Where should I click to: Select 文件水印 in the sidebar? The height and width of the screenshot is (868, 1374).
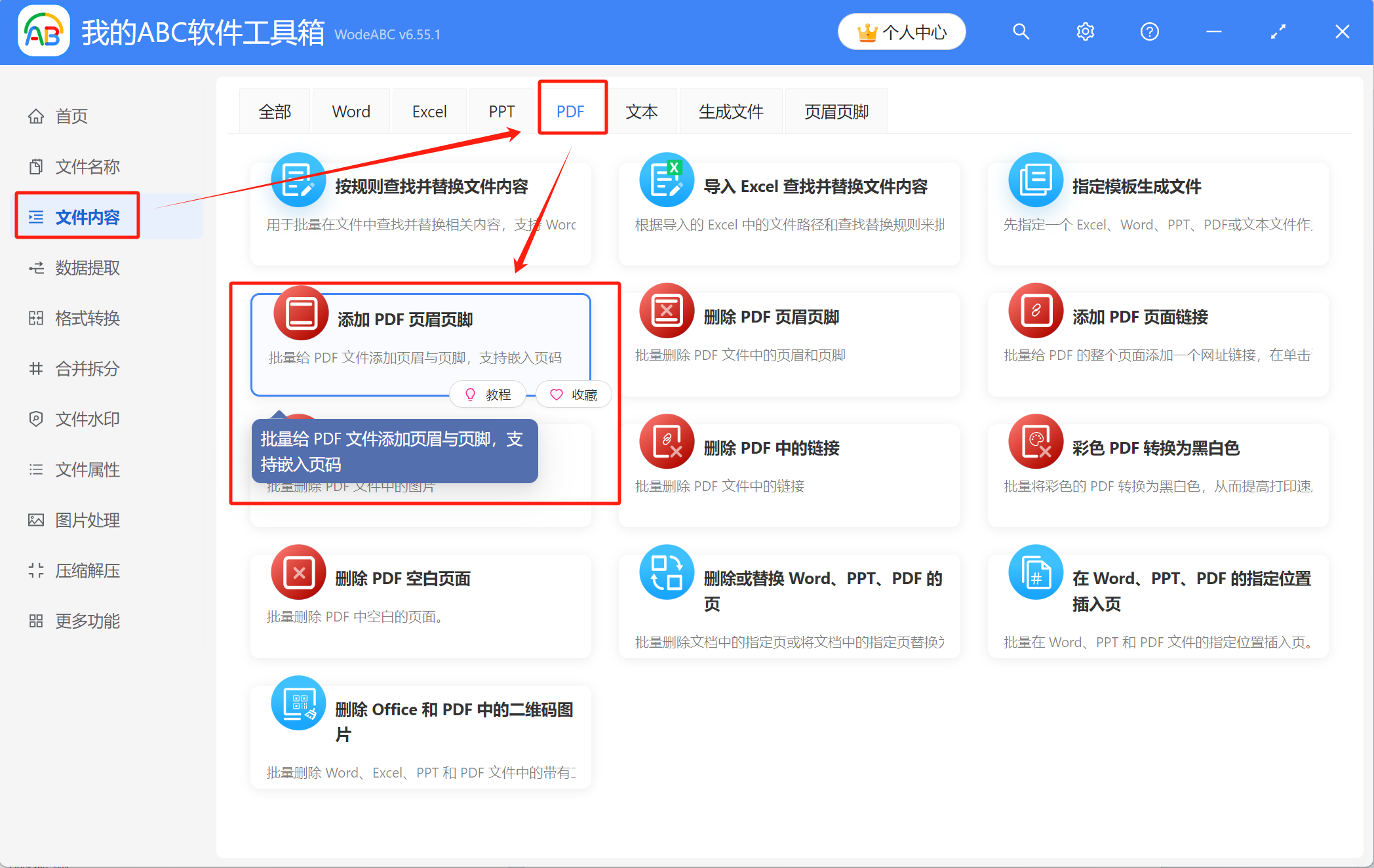click(x=87, y=419)
